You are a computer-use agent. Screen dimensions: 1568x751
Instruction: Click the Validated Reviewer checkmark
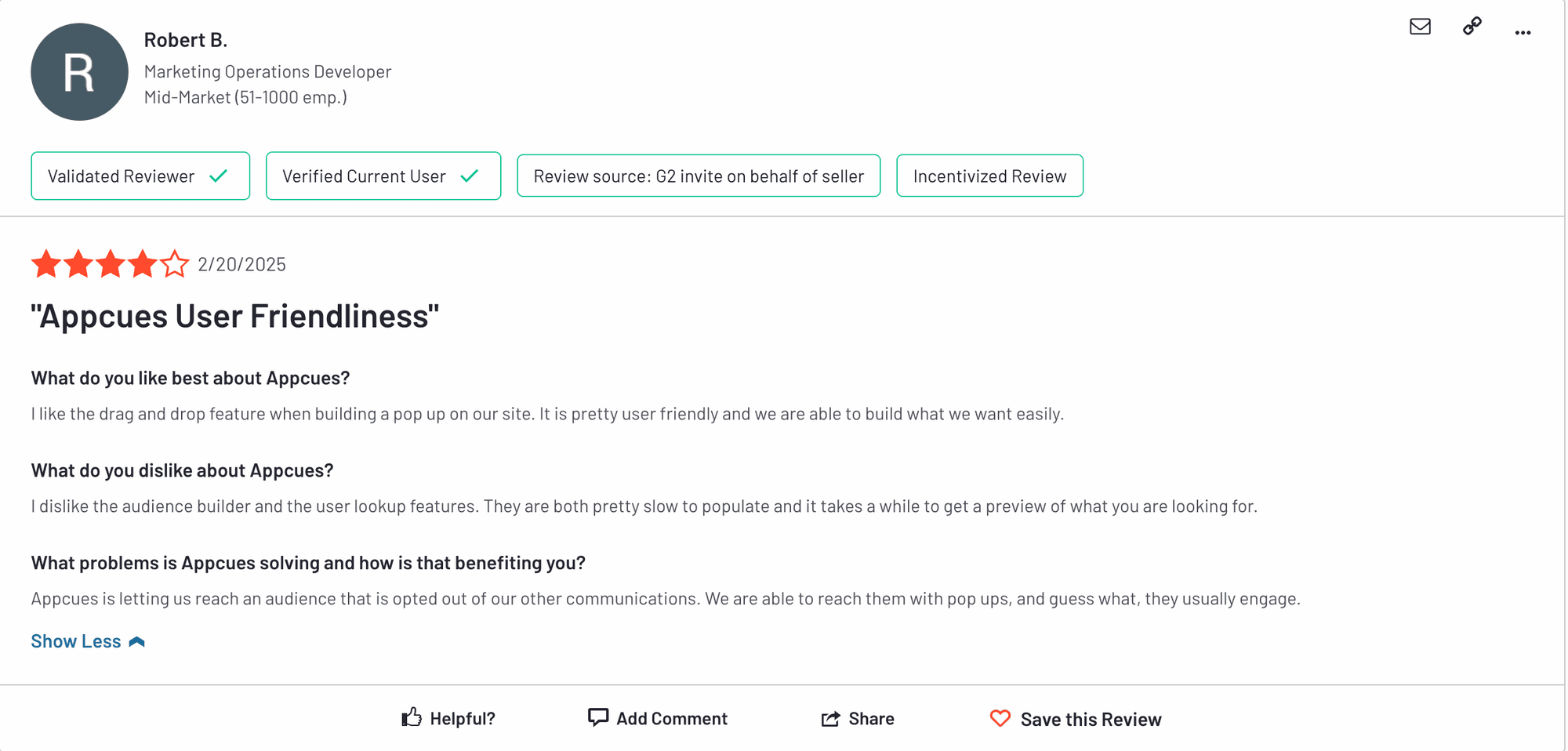click(x=219, y=176)
